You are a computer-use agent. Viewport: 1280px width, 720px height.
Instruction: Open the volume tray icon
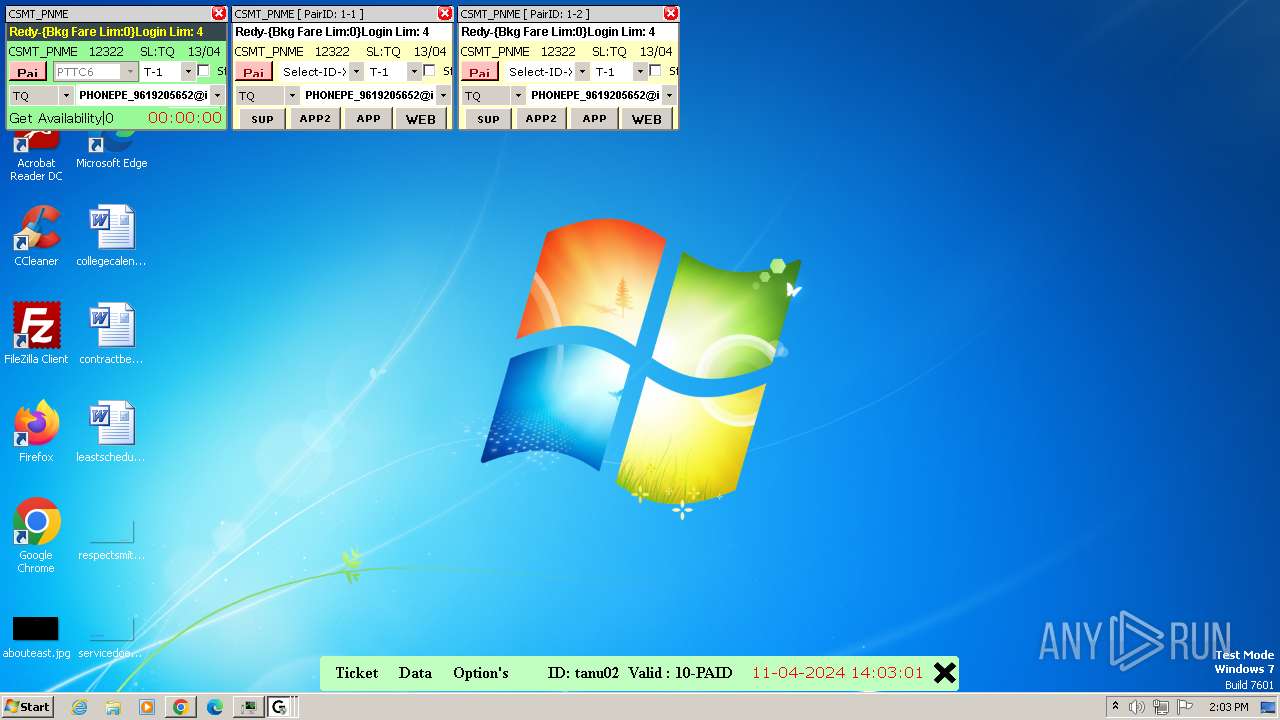click(x=1137, y=707)
